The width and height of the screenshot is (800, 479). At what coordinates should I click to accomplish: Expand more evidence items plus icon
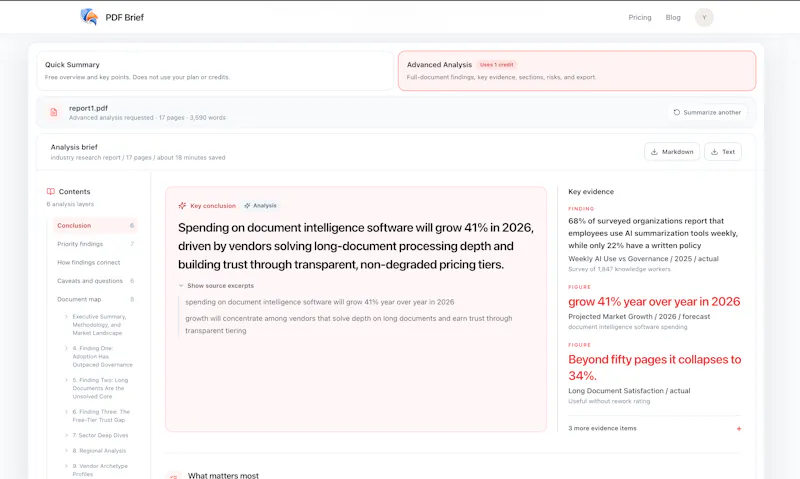click(739, 428)
